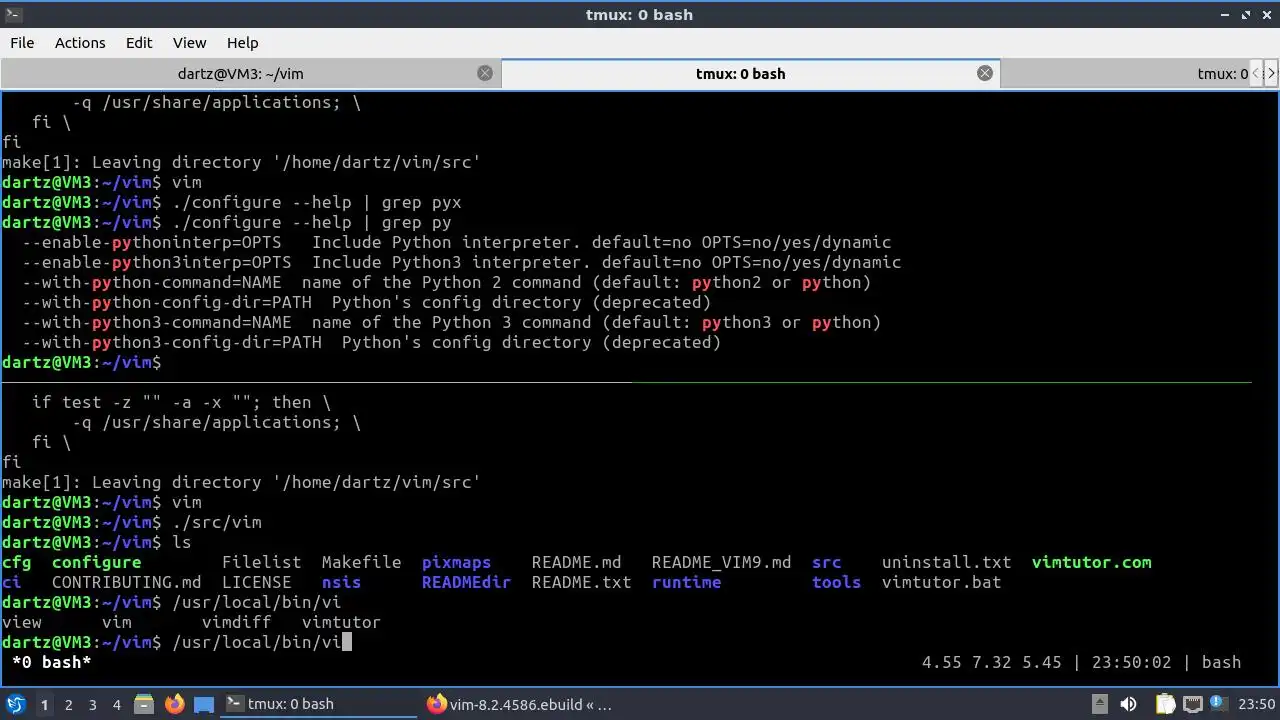Activate the tmux: 0 bash taskbar entry
This screenshot has height=720, width=1280.
(317, 704)
